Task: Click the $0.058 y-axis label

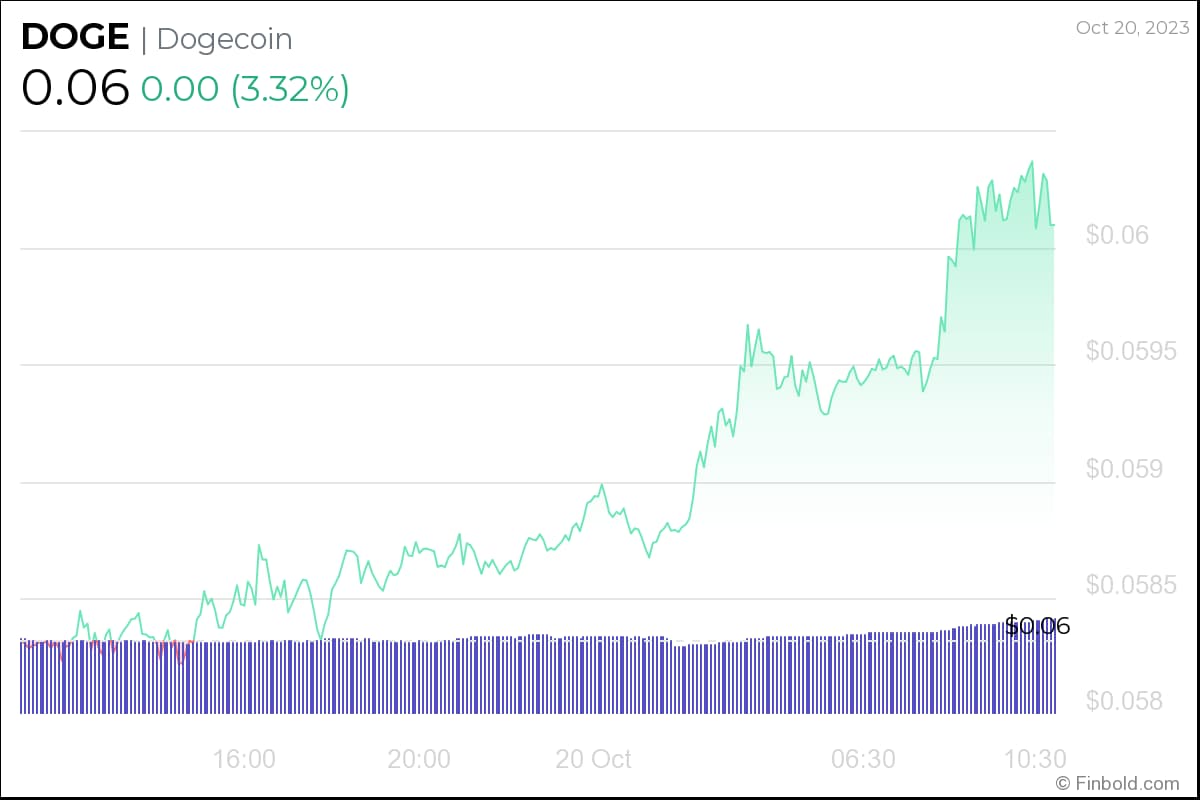Action: [1125, 700]
